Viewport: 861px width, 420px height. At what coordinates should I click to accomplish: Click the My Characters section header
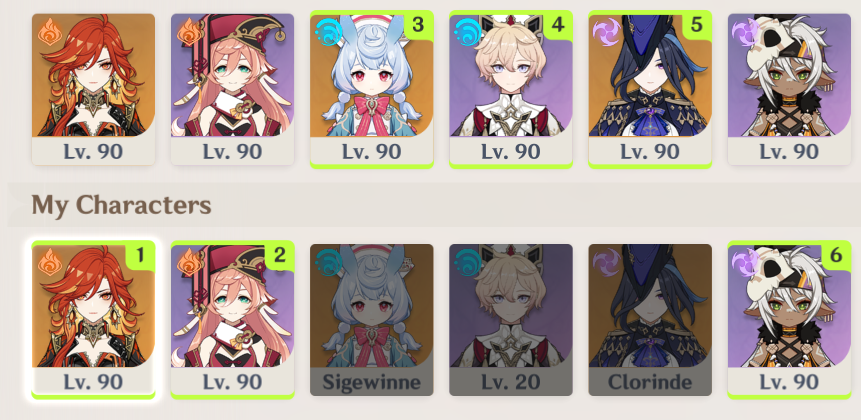point(121,205)
